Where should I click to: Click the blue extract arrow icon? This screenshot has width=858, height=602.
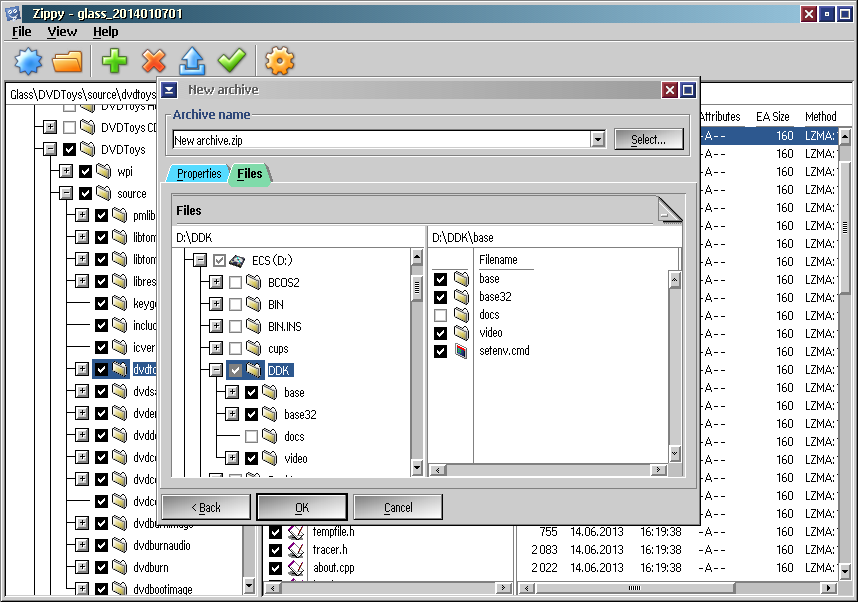[x=192, y=61]
